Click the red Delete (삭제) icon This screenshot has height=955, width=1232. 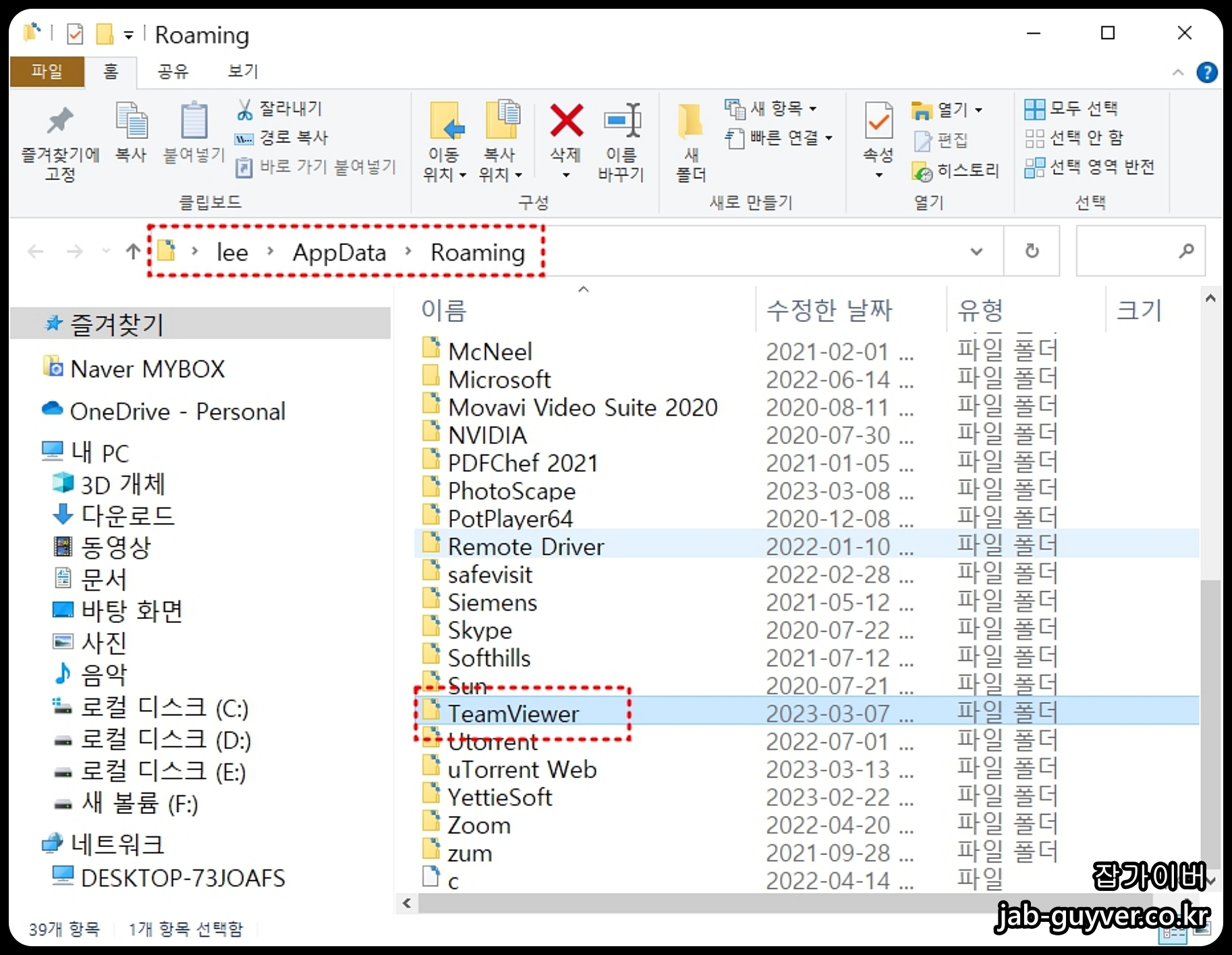point(566,120)
